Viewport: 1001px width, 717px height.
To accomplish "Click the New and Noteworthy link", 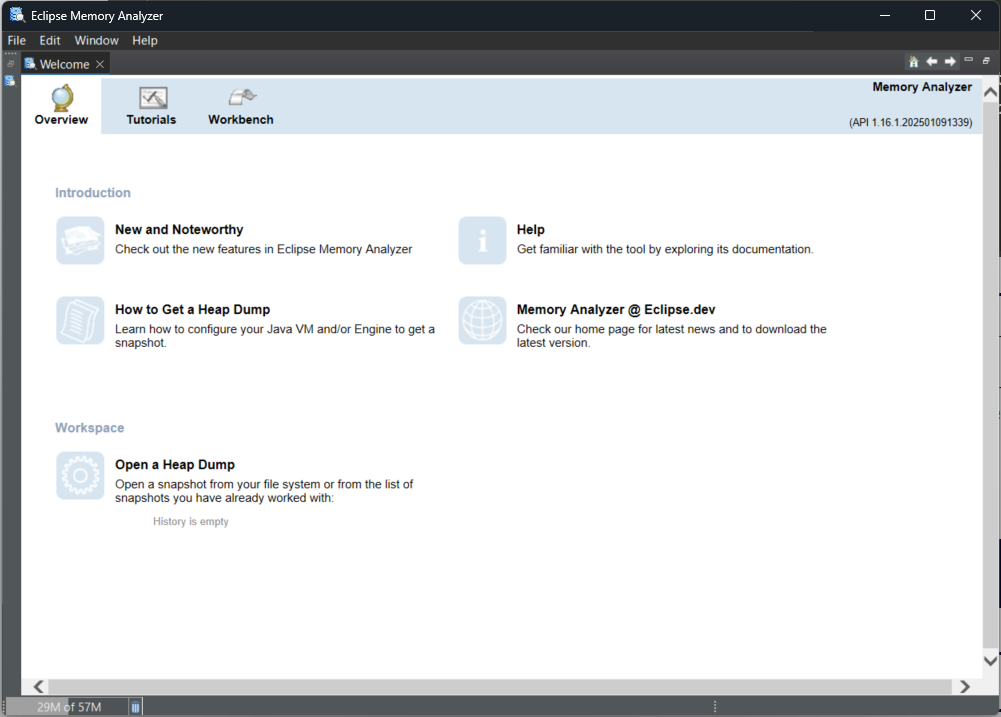I will click(x=179, y=229).
